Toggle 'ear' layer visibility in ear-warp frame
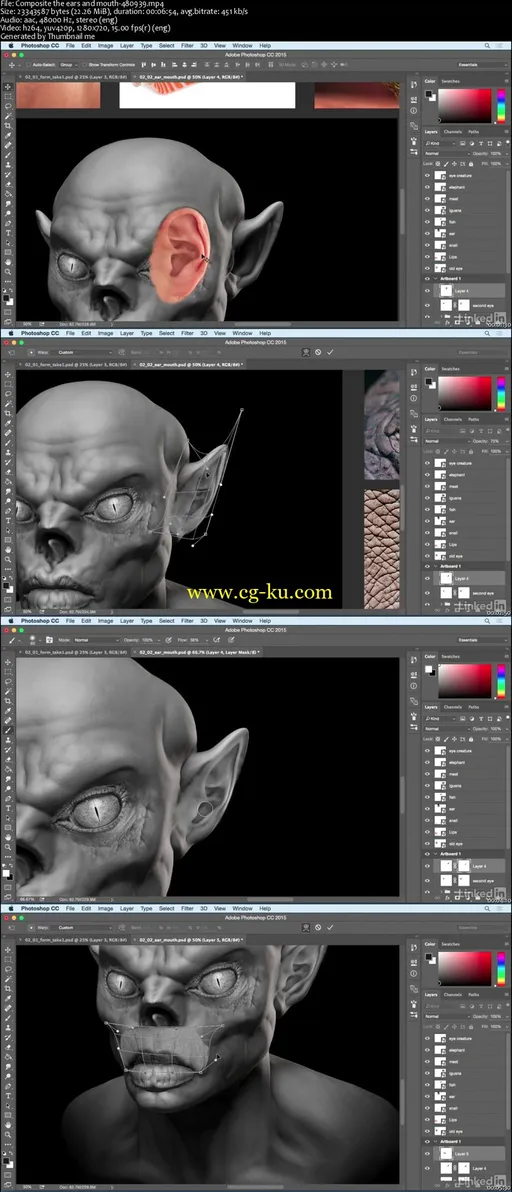The width and height of the screenshot is (512, 1192). (427, 521)
